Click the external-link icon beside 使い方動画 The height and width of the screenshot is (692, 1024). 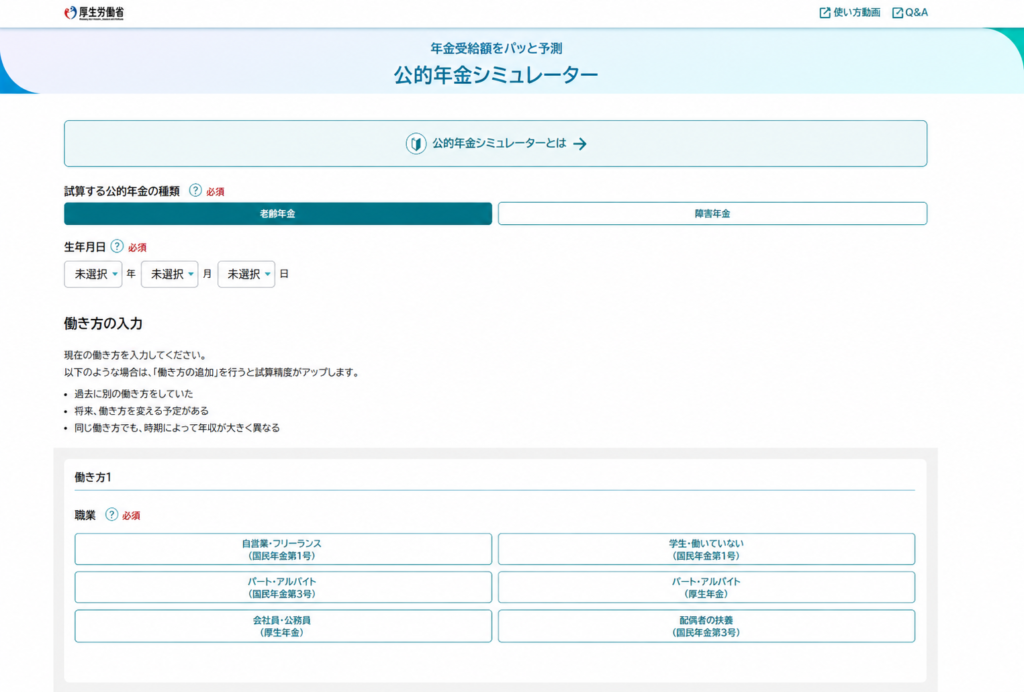(825, 13)
